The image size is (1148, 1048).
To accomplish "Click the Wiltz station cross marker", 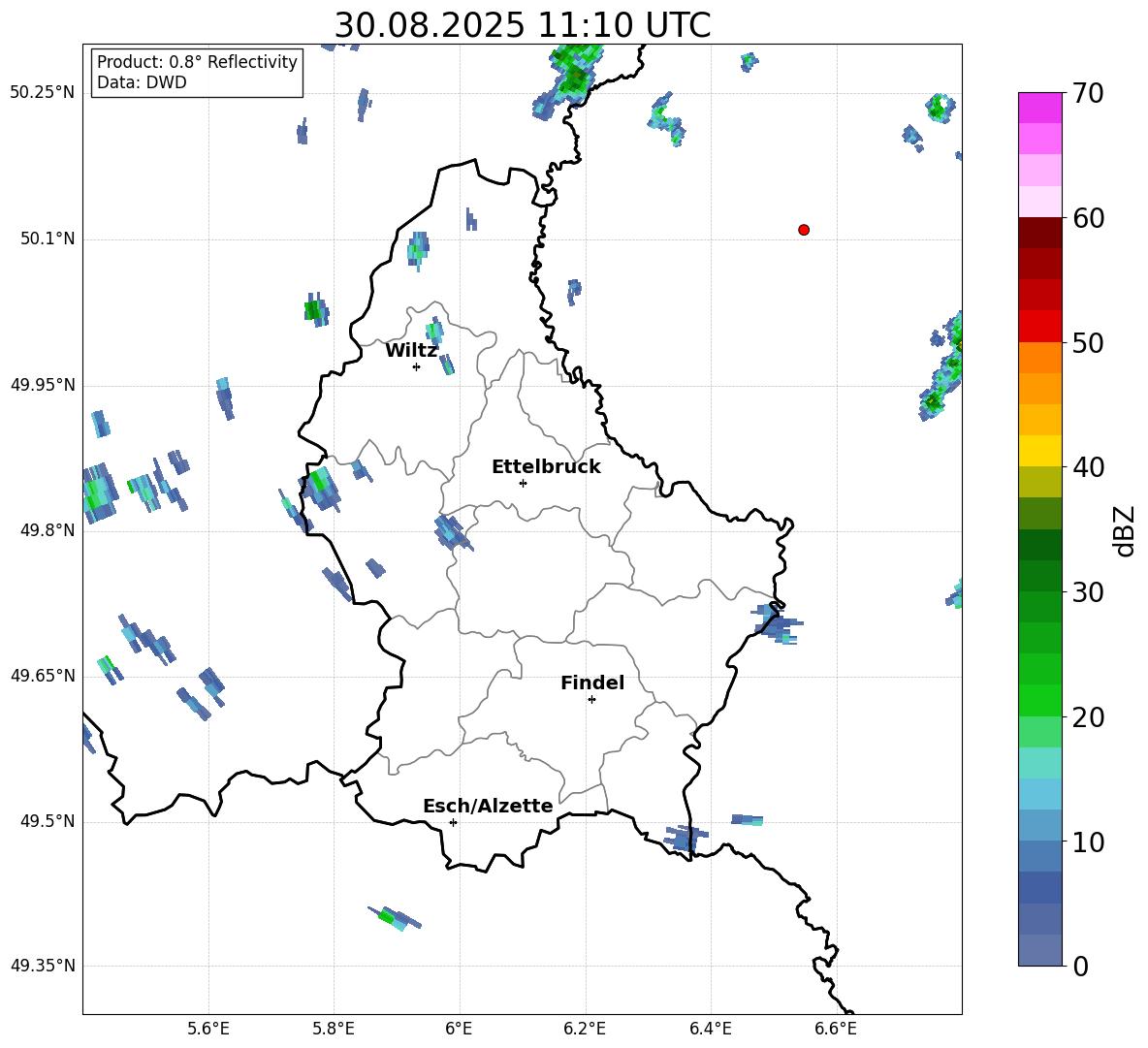I will [x=416, y=366].
